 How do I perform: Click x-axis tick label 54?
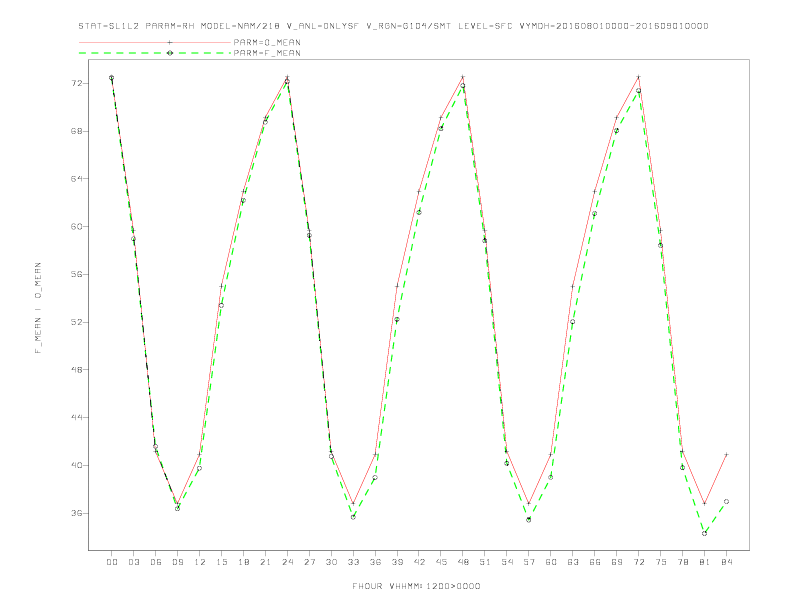[x=507, y=562]
